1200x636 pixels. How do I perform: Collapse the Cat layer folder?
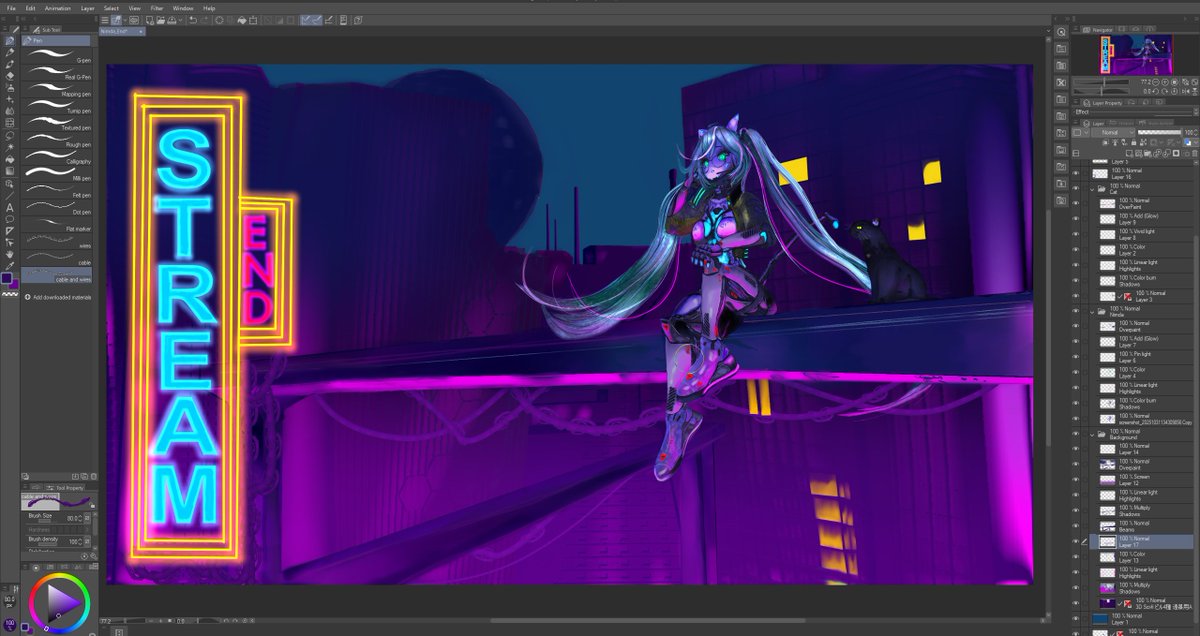pyautogui.click(x=1093, y=188)
